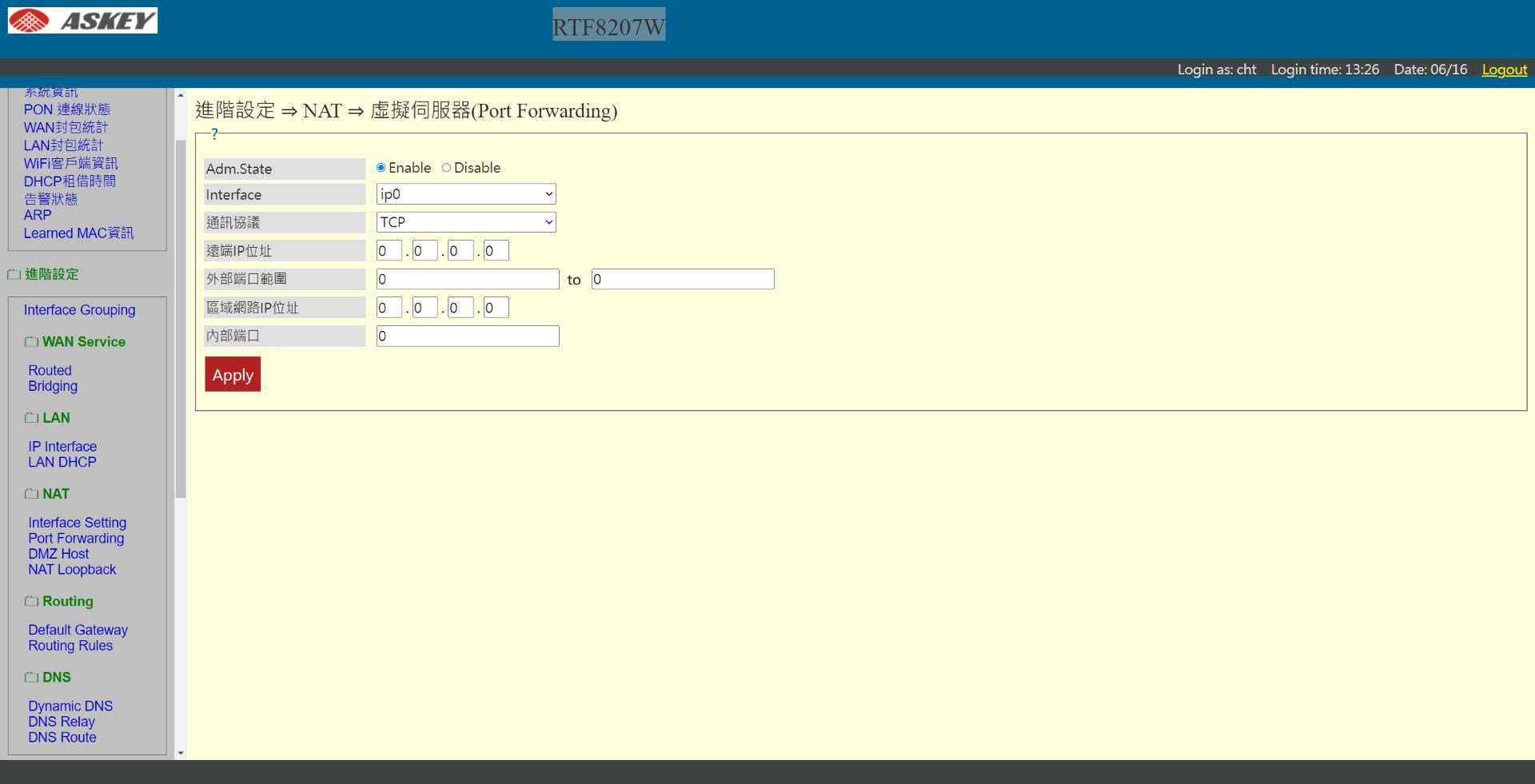Focus first octet of 遠端IP位址
The image size is (1535, 784).
[x=389, y=251]
